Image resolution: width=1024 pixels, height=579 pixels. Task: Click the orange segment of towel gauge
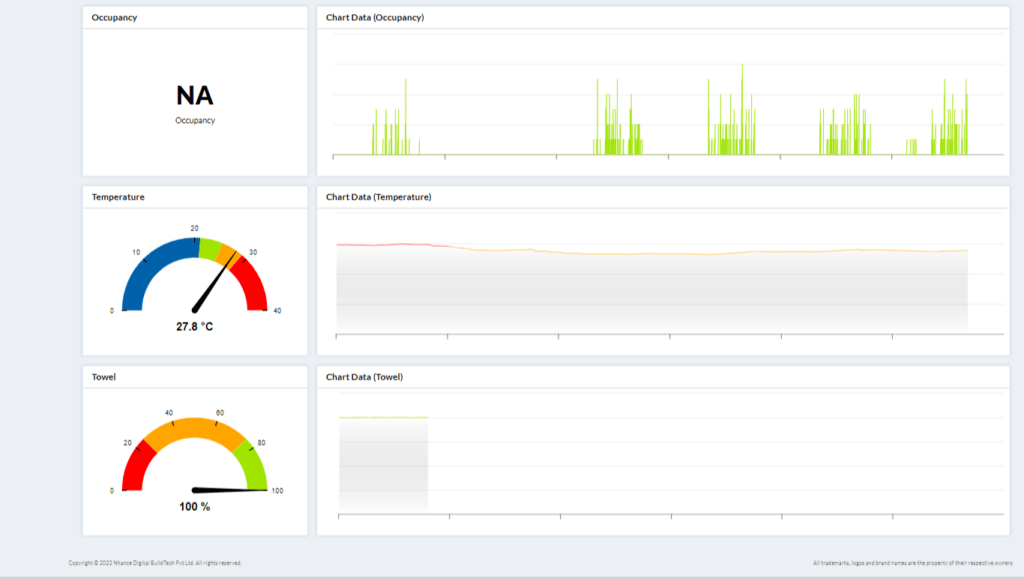[194, 427]
